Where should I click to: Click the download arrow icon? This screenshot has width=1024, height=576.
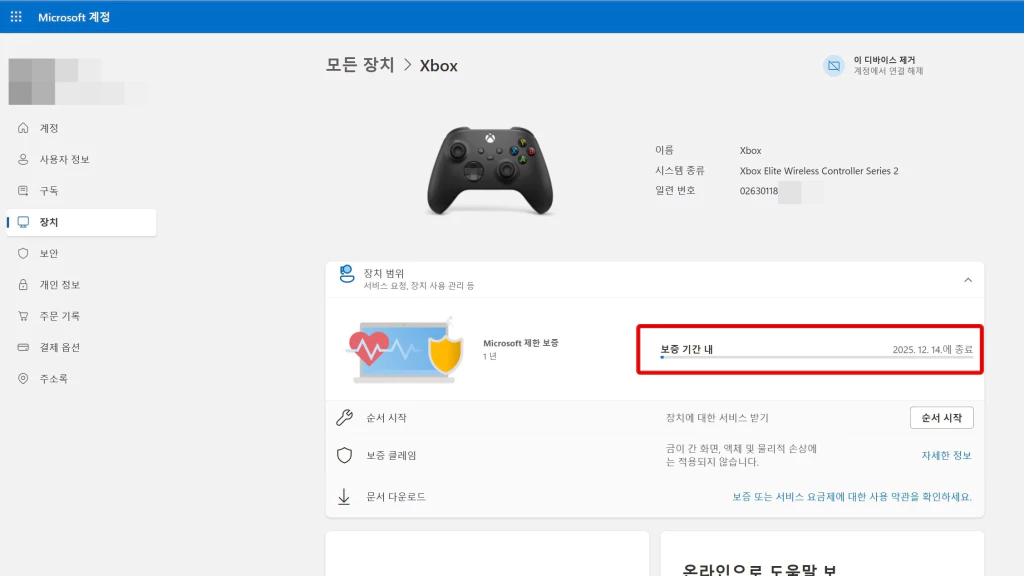(344, 497)
